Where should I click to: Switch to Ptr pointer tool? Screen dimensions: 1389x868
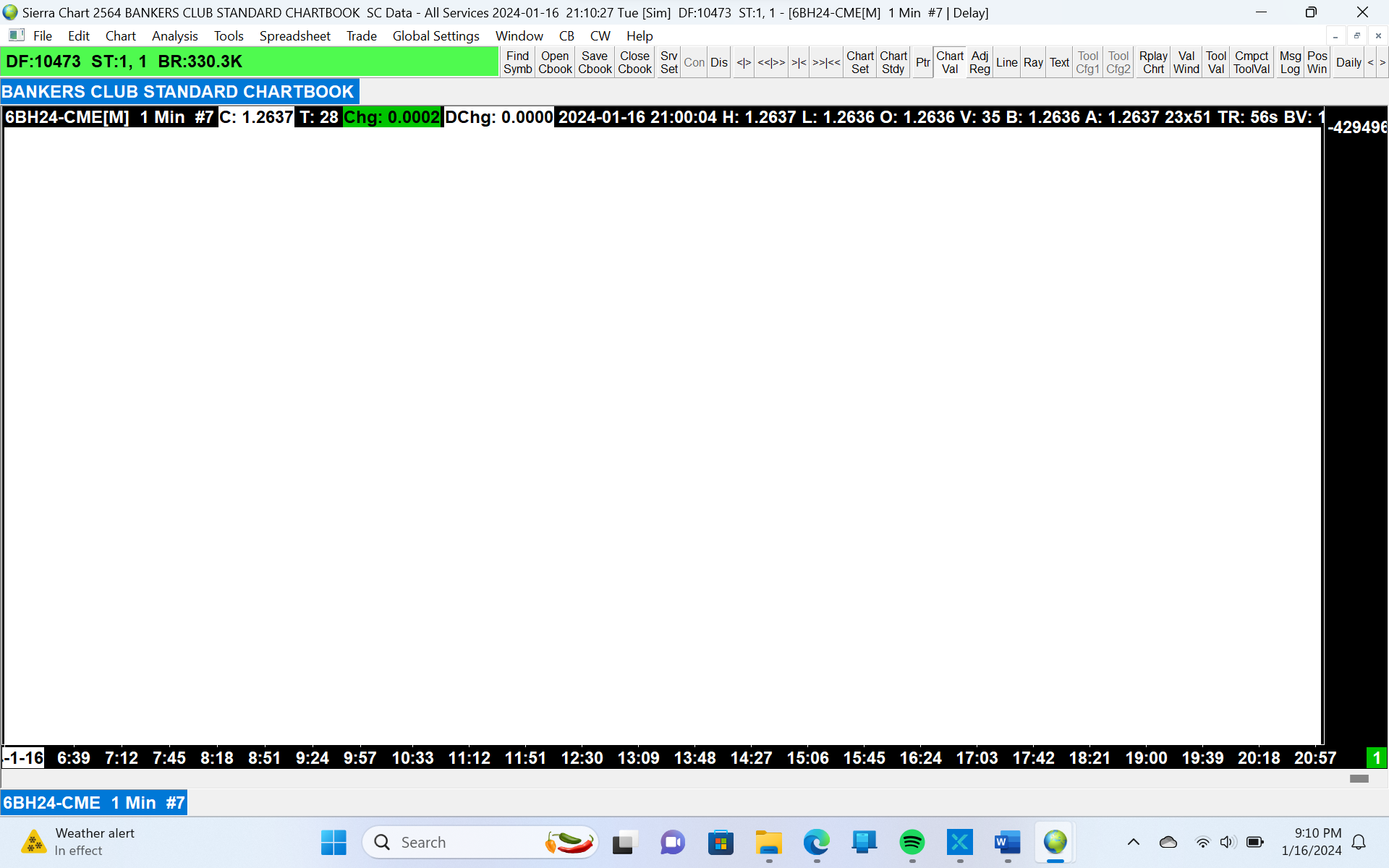click(922, 62)
